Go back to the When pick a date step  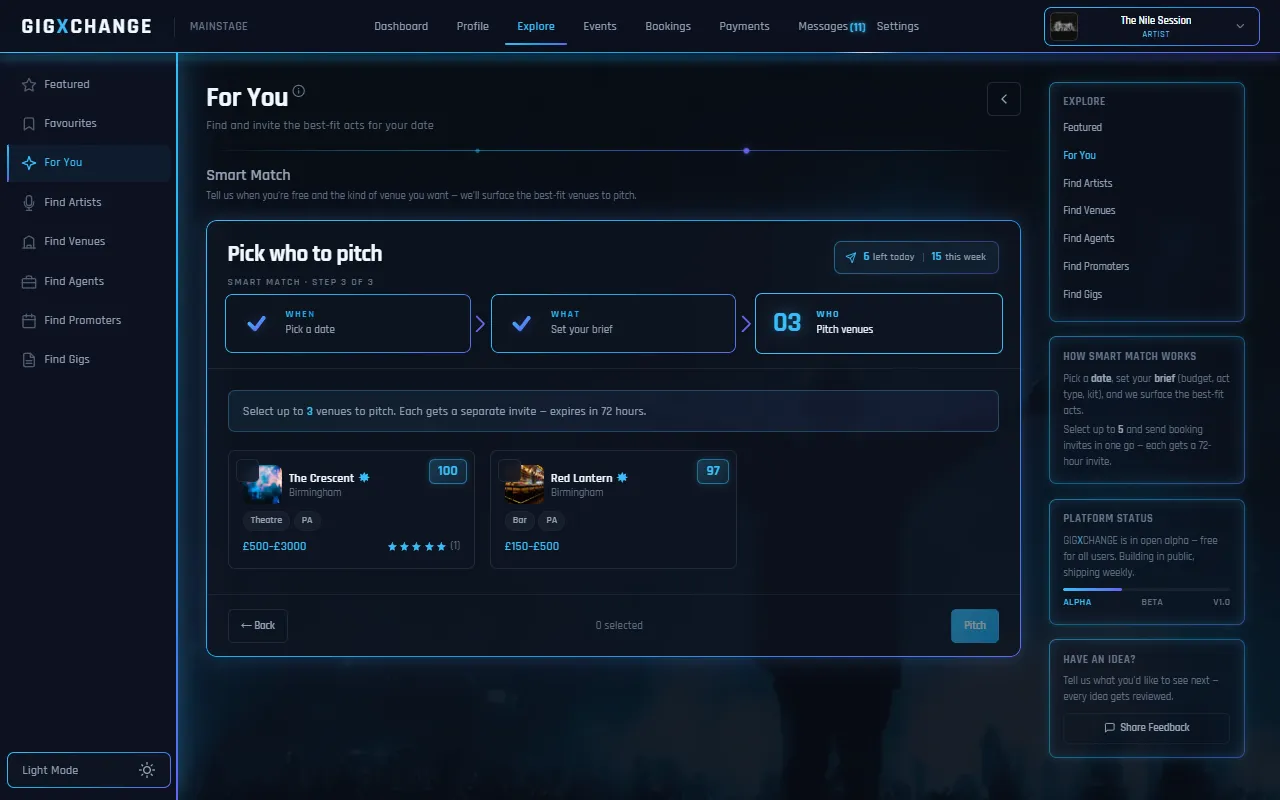(x=348, y=323)
